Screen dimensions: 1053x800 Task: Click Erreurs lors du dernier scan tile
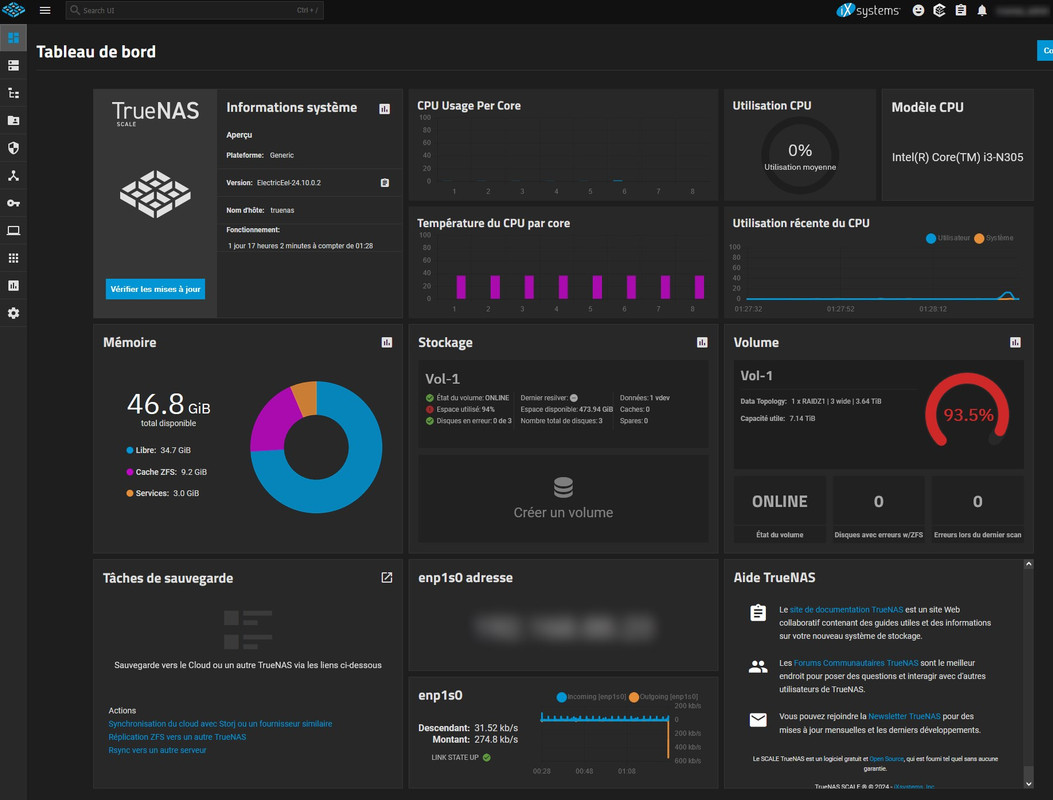click(978, 508)
